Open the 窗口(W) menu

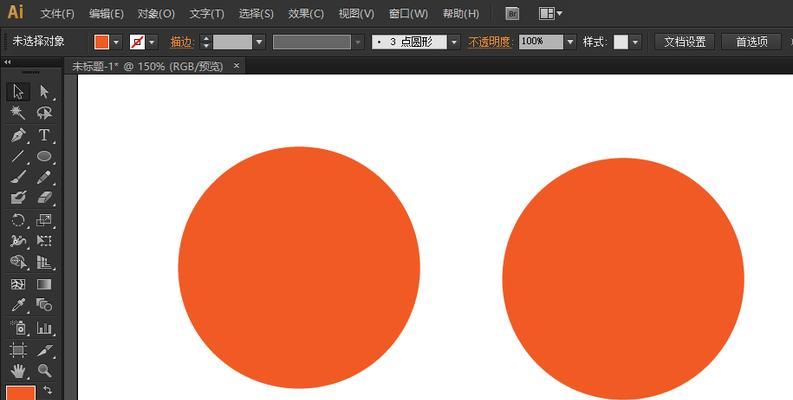click(x=408, y=14)
